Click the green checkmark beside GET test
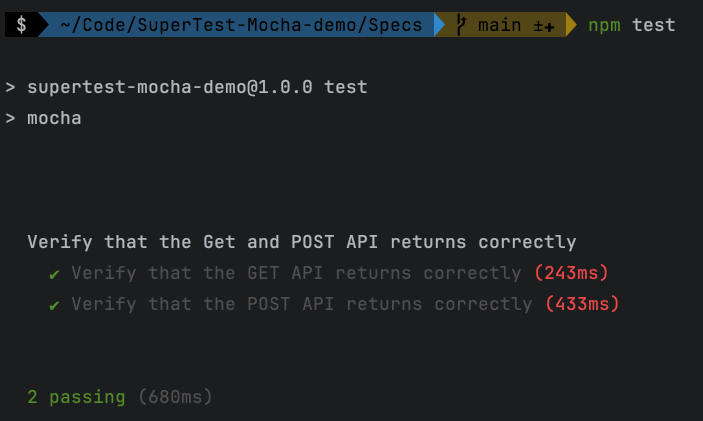 54,274
